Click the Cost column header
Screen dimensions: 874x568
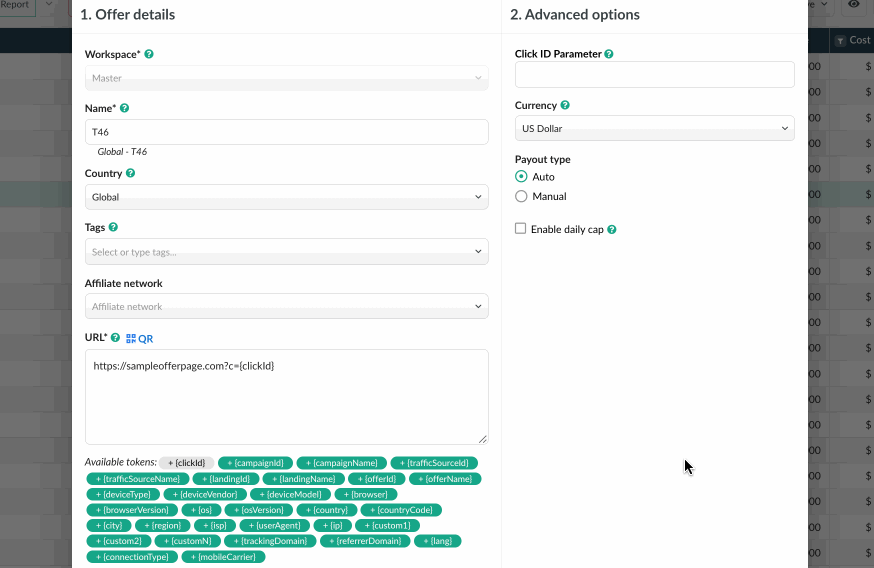point(860,40)
